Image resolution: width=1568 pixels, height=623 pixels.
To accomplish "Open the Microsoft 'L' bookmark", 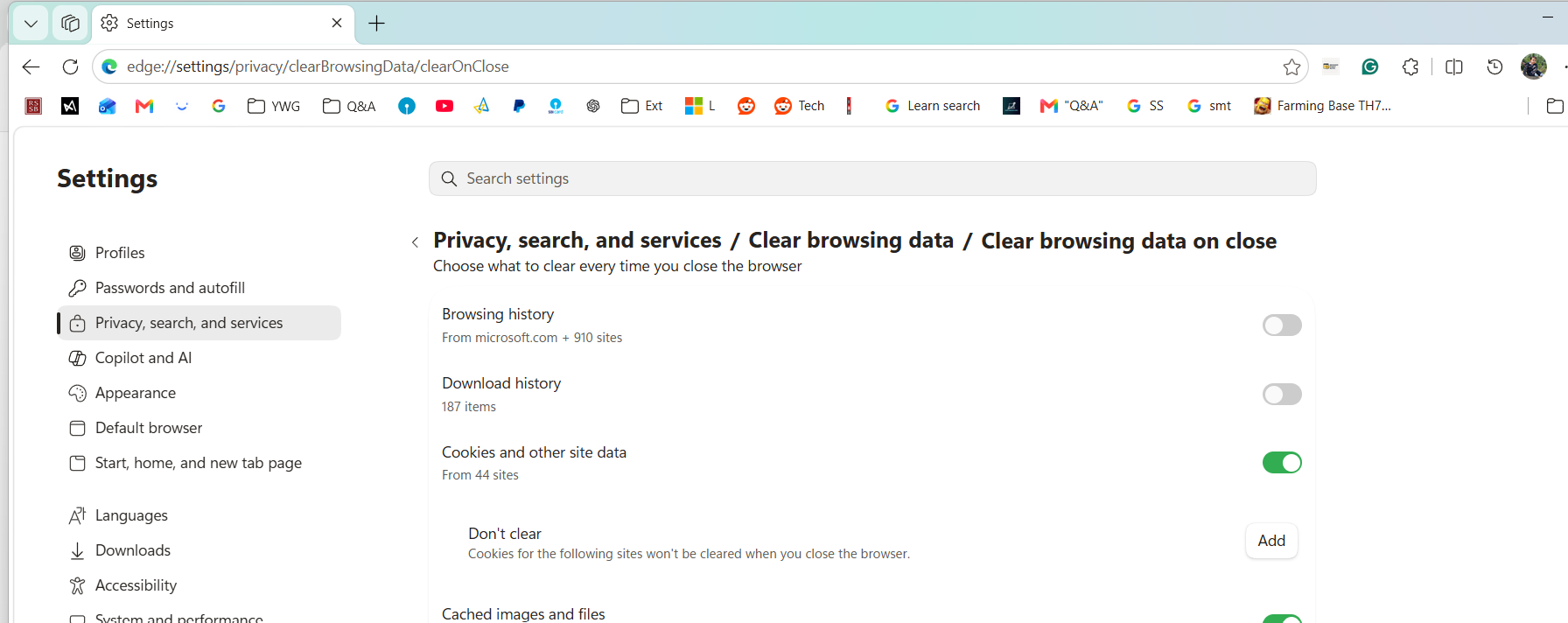I will point(701,106).
